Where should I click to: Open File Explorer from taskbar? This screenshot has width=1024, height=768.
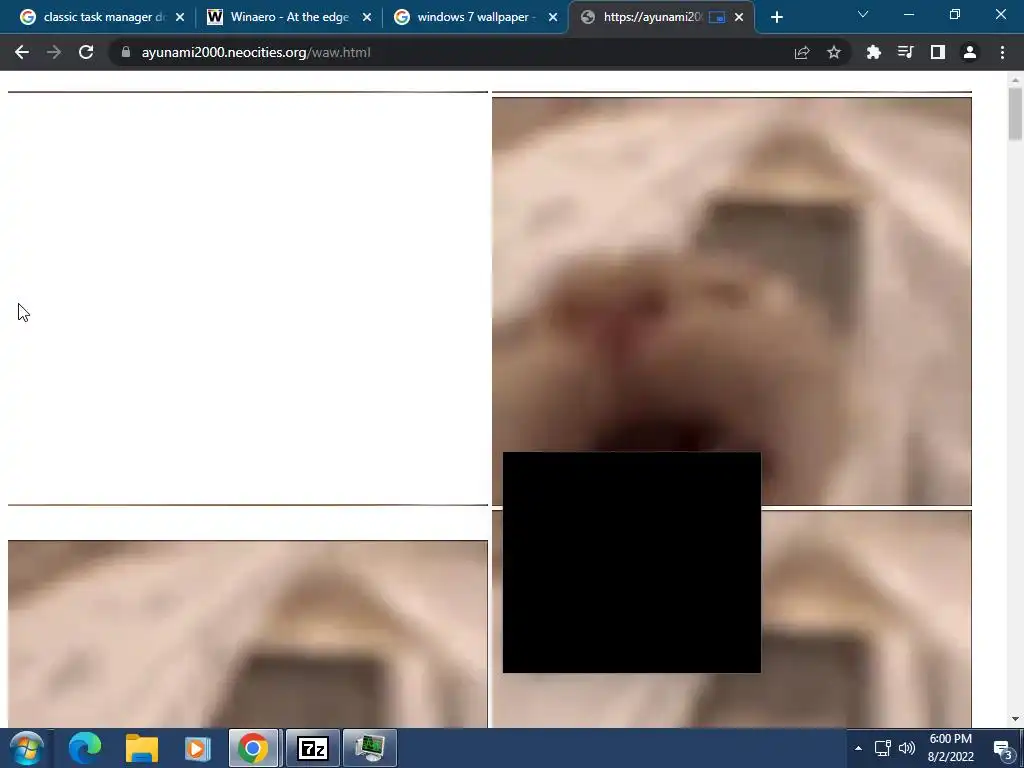point(142,748)
